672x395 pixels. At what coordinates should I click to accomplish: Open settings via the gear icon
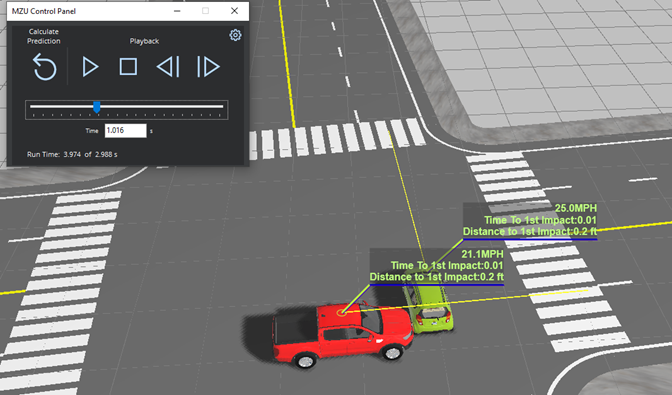[x=235, y=35]
